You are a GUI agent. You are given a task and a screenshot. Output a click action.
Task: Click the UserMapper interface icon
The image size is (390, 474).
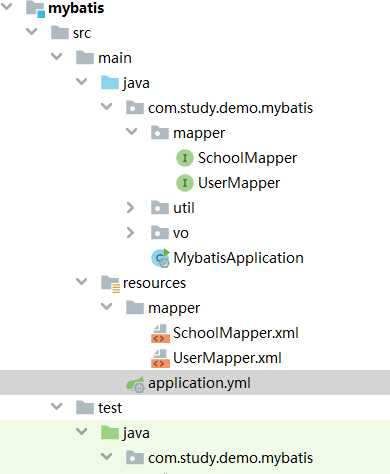(x=185, y=183)
